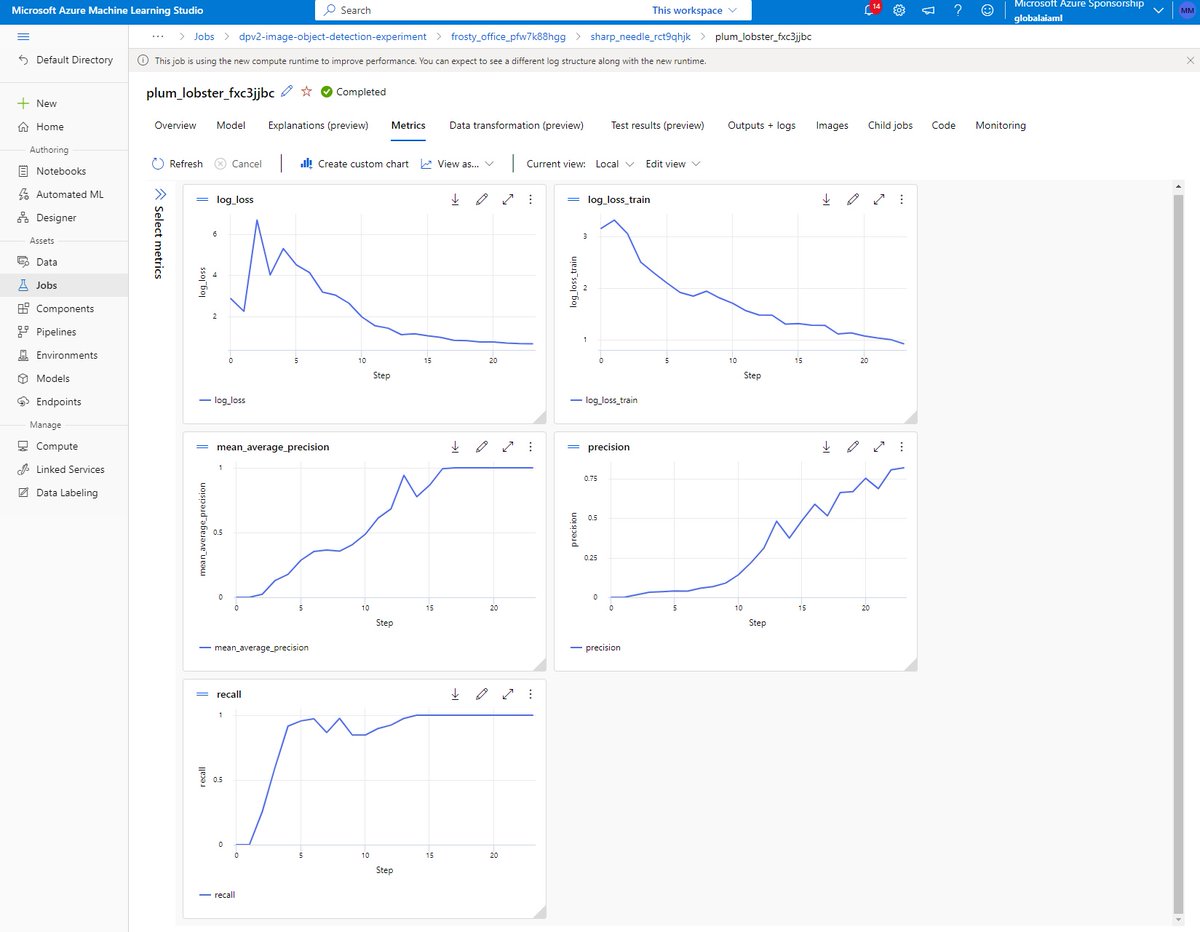The image size is (1200, 932).
Task: Open the Child jobs tab
Action: tap(890, 125)
